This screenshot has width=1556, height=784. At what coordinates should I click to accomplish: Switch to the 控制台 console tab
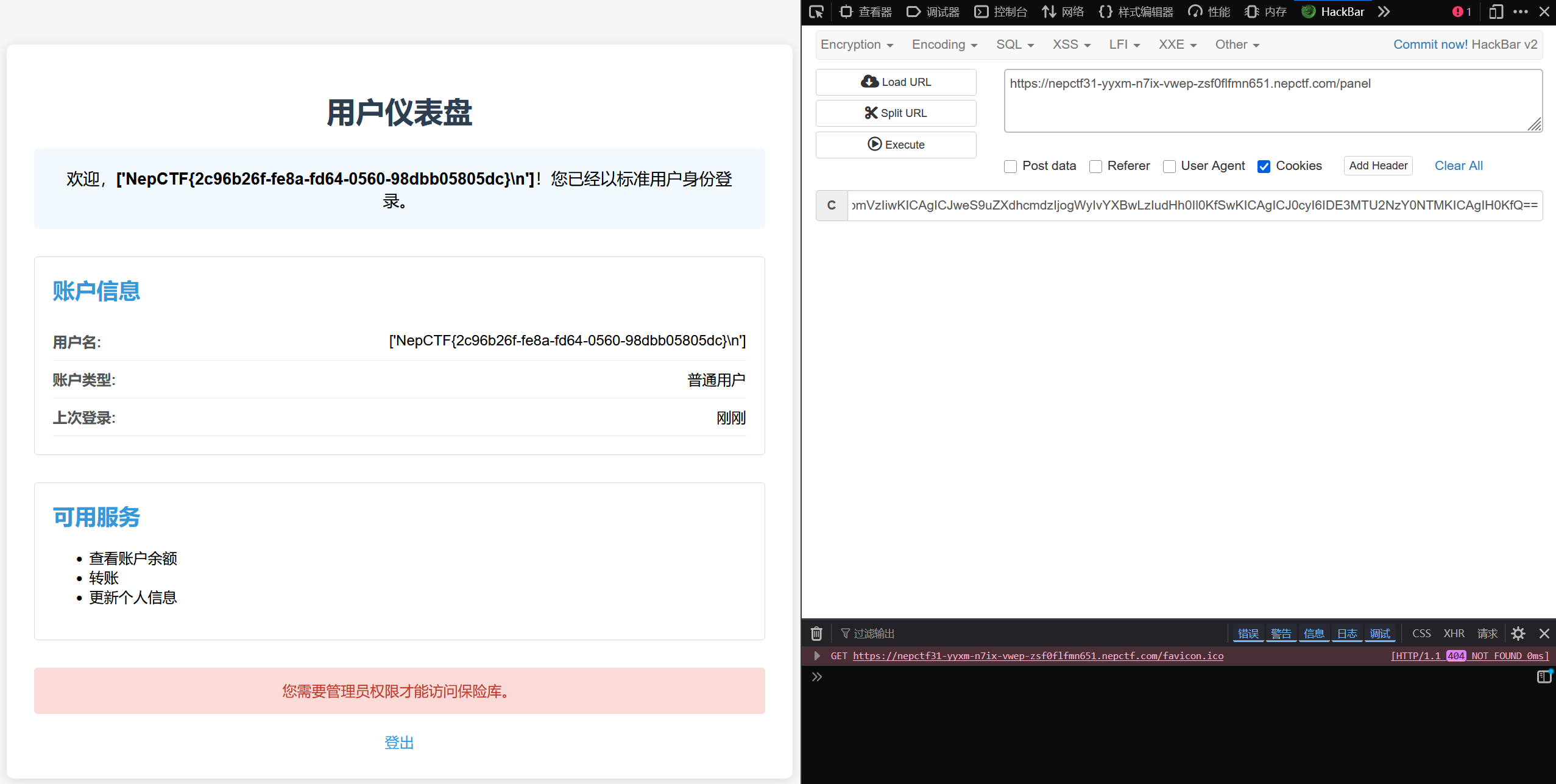[x=1001, y=12]
